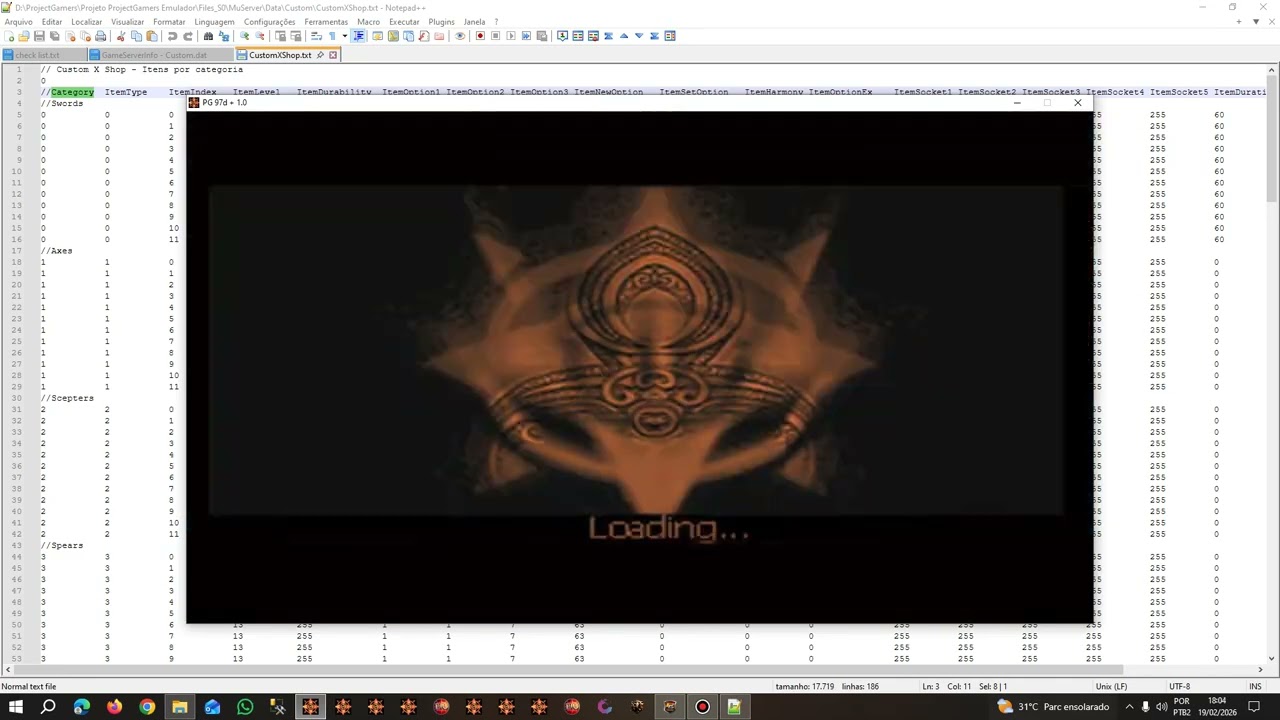Viewport: 1280px width, 720px height.
Task: Open Firefox from the taskbar
Action: (x=114, y=707)
